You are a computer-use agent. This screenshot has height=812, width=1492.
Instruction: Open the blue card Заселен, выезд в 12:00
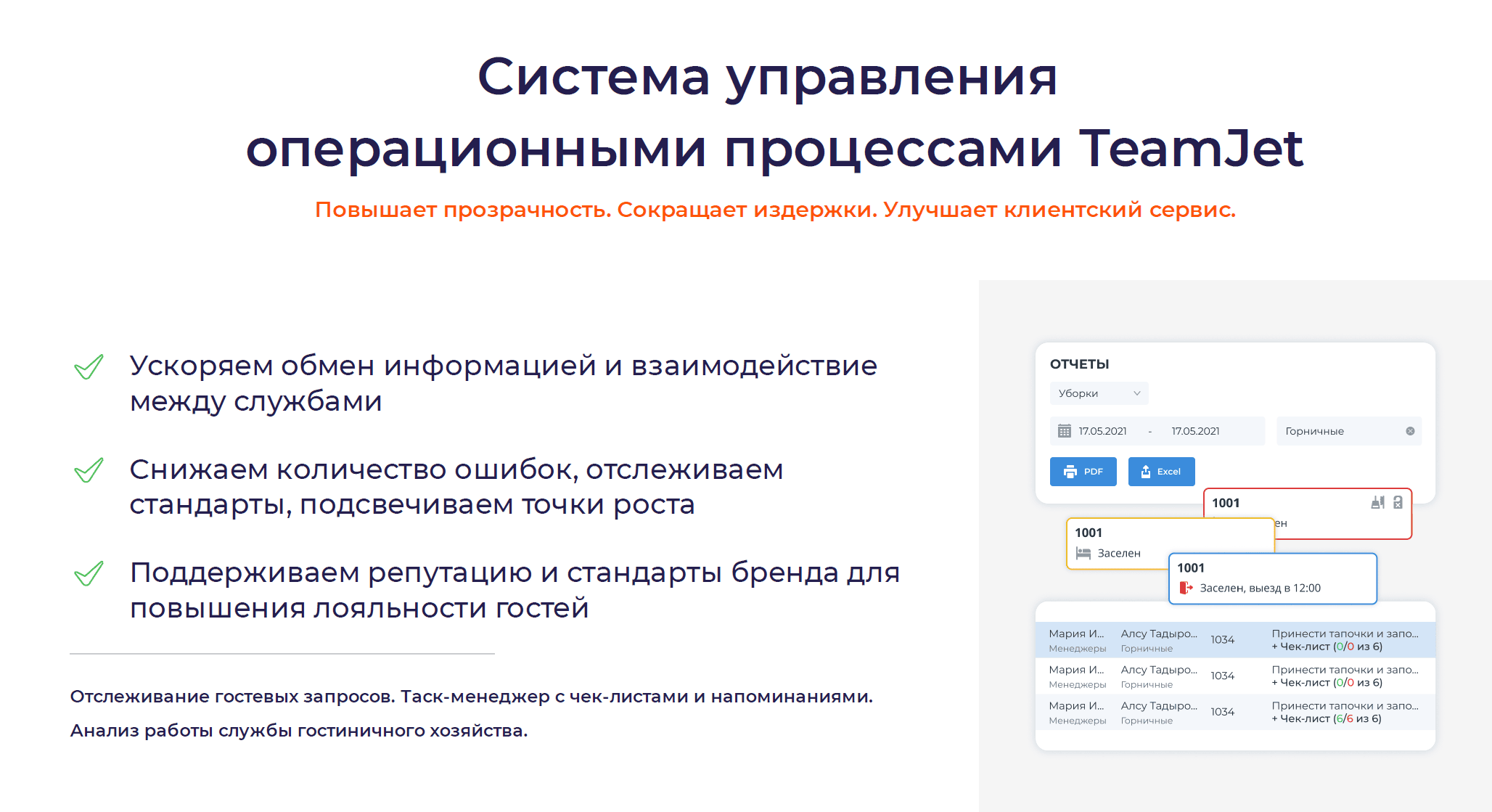1273,578
